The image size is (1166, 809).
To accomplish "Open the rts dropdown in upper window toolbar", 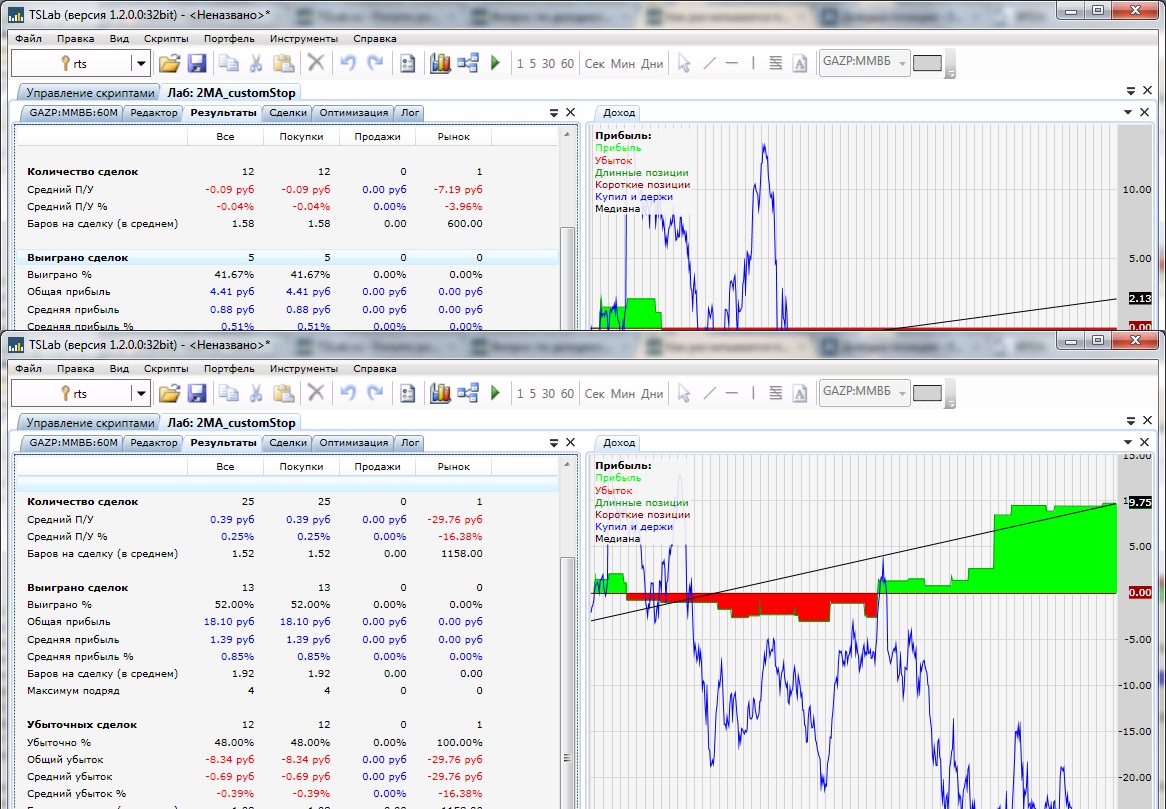I will coord(141,64).
